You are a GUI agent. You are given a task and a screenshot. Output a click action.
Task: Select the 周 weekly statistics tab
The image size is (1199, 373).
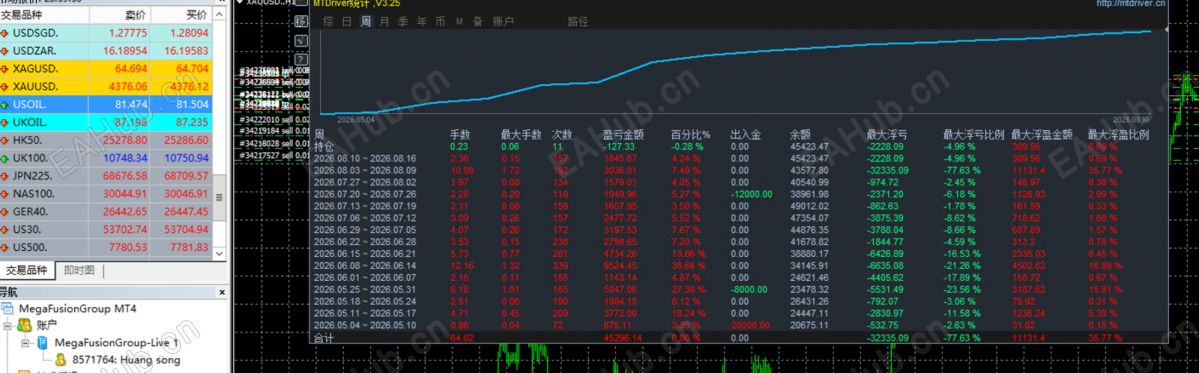pyautogui.click(x=366, y=21)
